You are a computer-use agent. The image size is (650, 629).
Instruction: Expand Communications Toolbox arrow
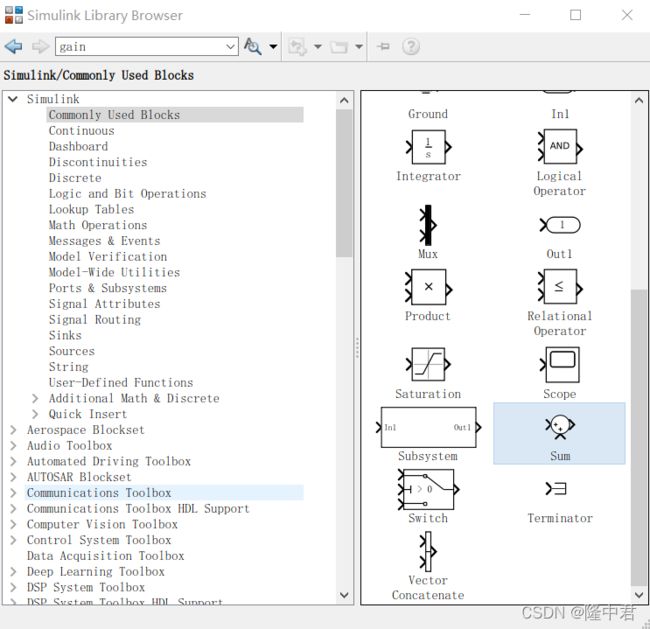(13, 493)
